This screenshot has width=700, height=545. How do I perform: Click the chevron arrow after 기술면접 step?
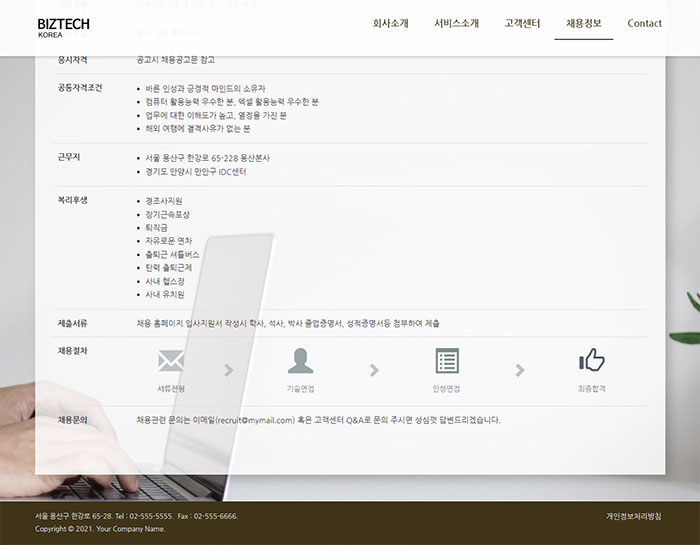pyautogui.click(x=374, y=370)
